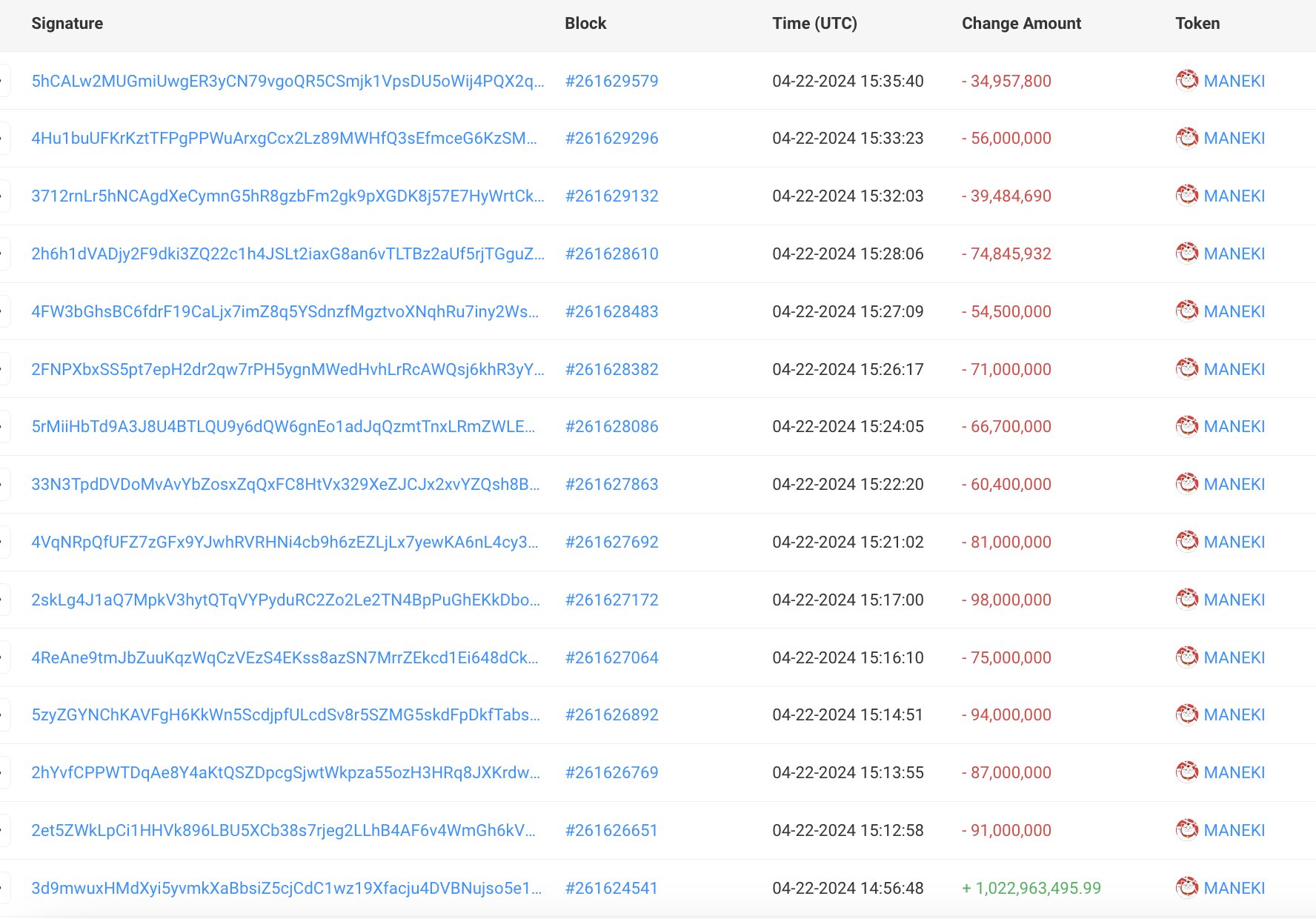Image resolution: width=1316 pixels, height=919 pixels.
Task: Open block #261627692
Action: pos(611,542)
